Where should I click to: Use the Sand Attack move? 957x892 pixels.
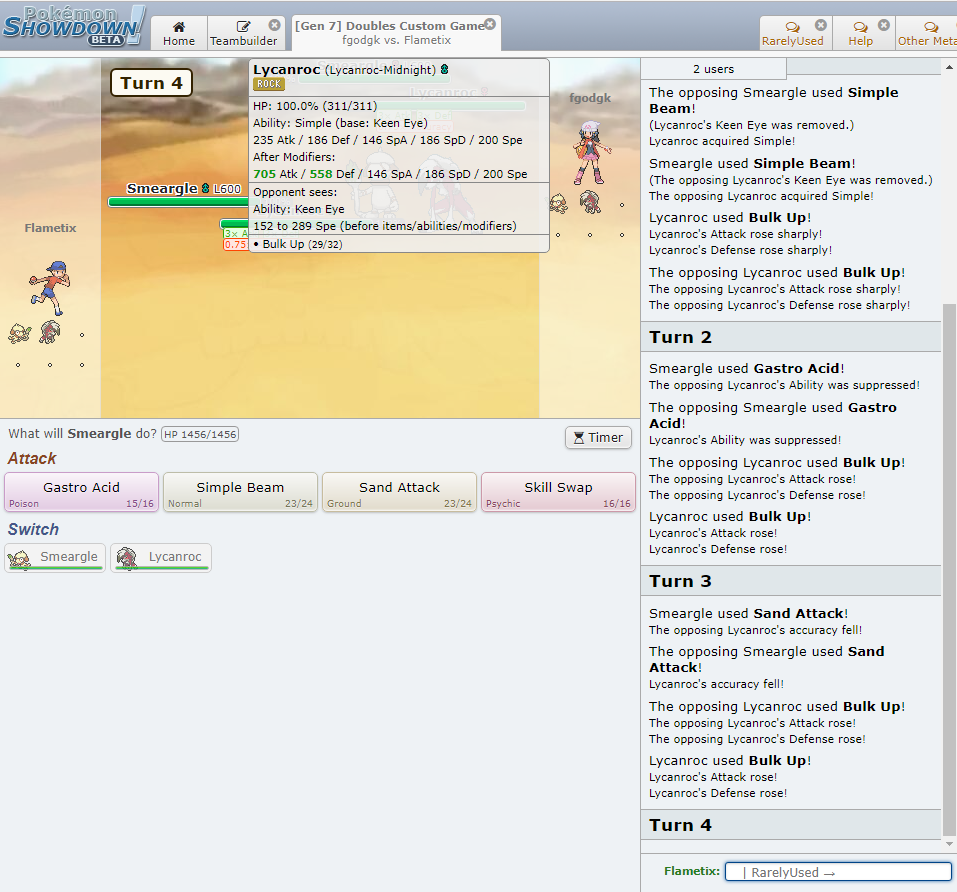tap(399, 492)
